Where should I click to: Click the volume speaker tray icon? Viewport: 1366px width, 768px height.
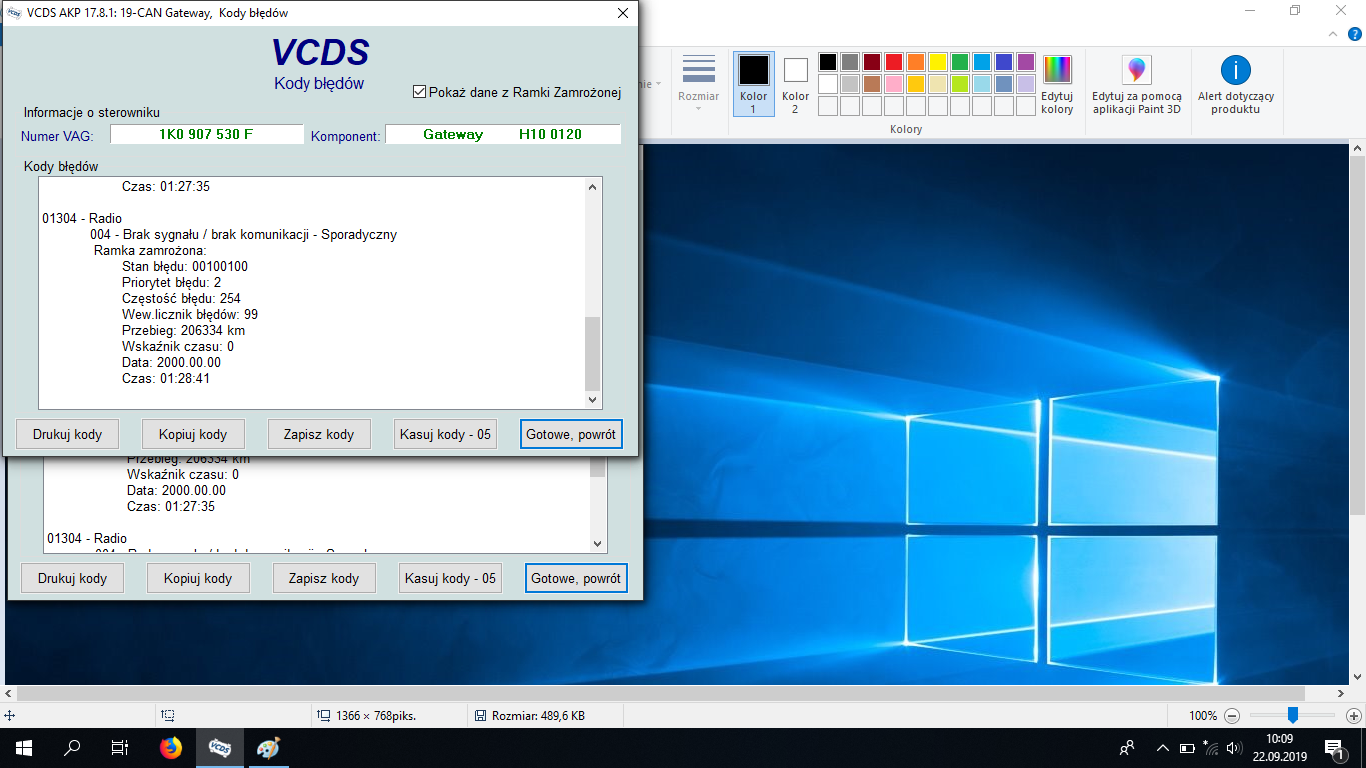point(1233,747)
